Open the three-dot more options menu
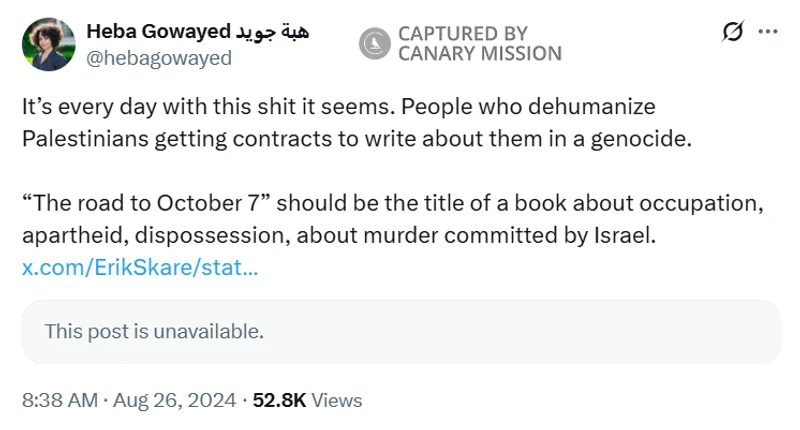This screenshot has height=430, width=800. pos(768,32)
